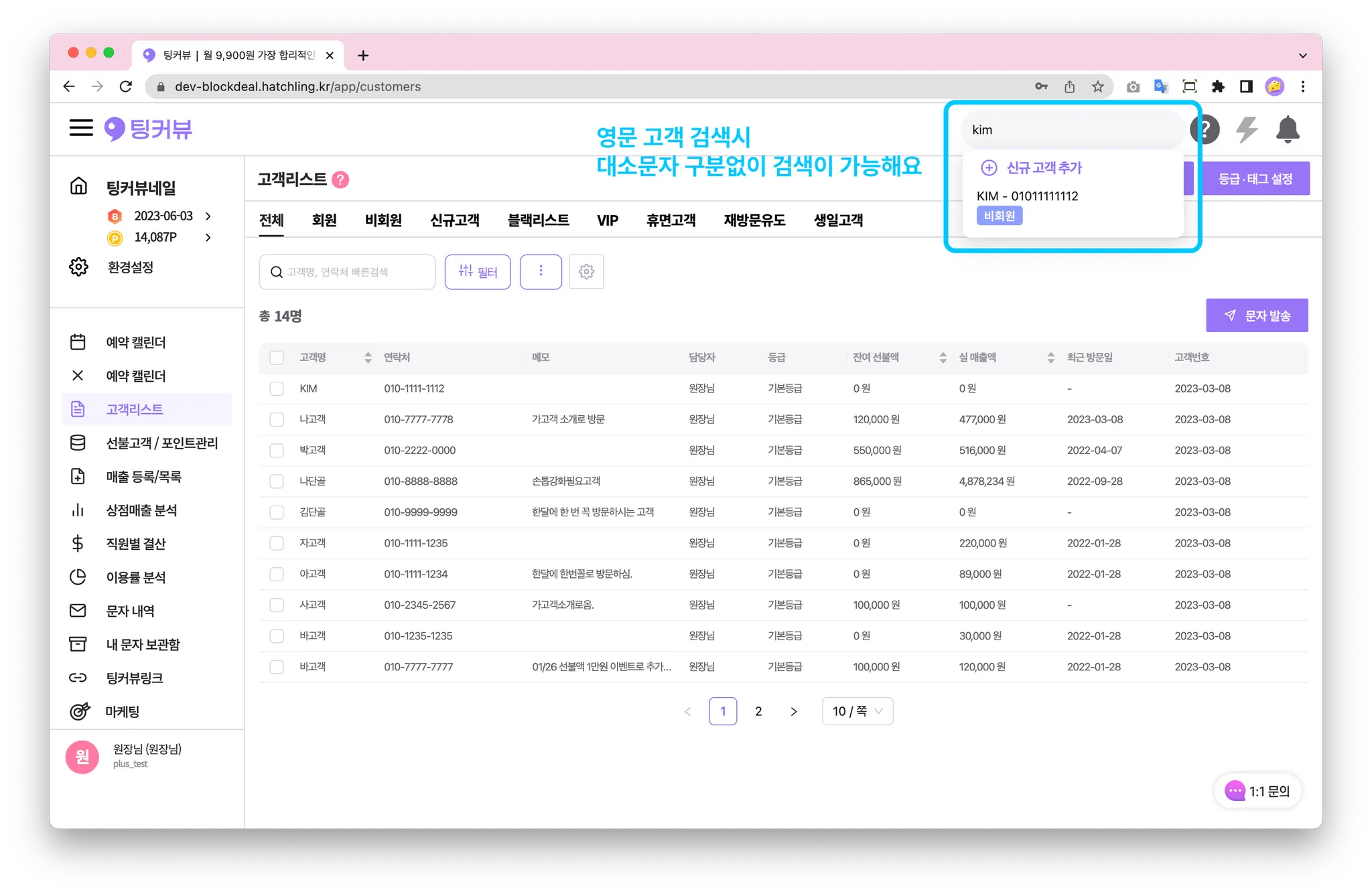1372x894 pixels.
Task: Click the 문자 발송 button
Action: pyautogui.click(x=1256, y=315)
